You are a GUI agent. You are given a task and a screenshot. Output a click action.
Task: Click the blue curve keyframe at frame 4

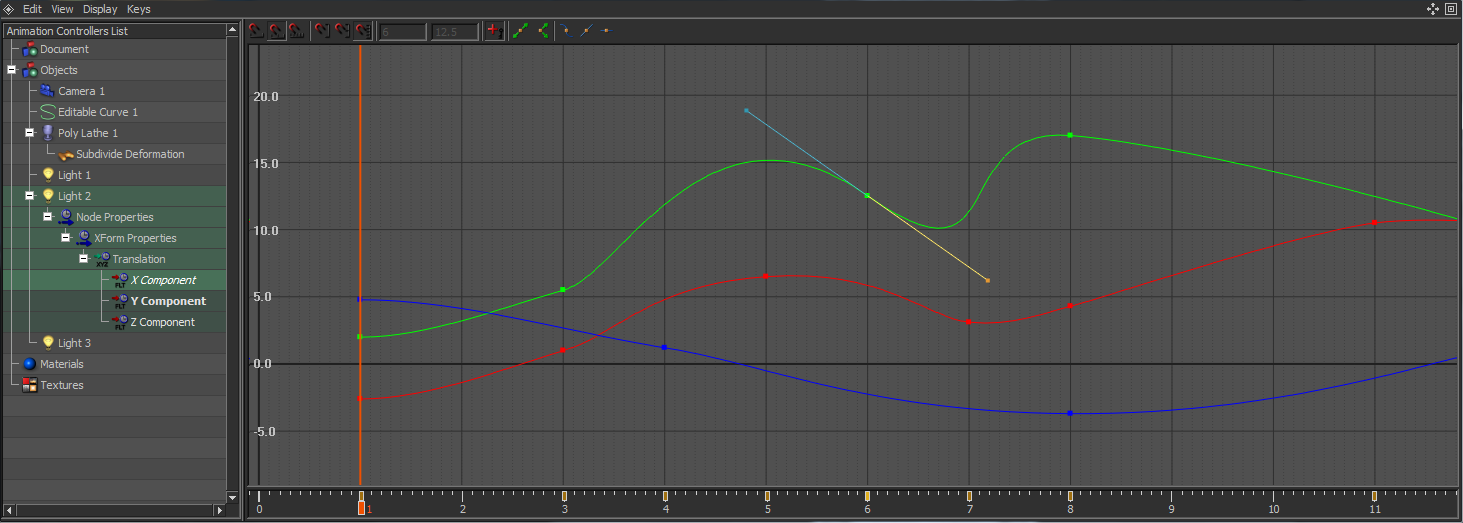[665, 347]
